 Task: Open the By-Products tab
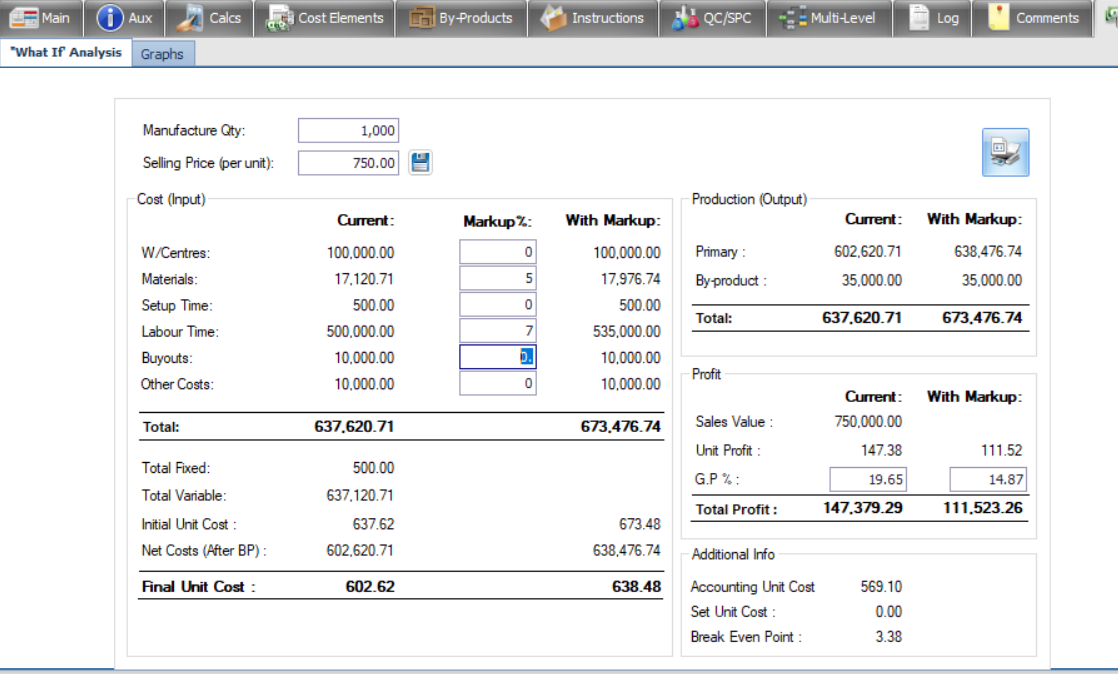(461, 18)
